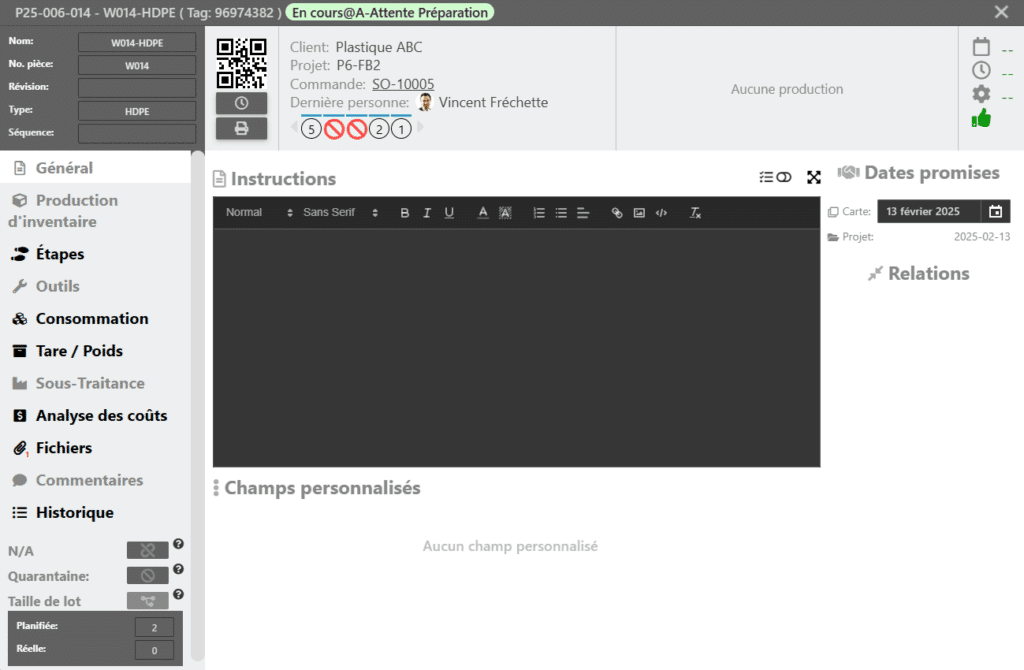Open the Étapes section in sidebar
The width and height of the screenshot is (1024, 670).
(60, 254)
